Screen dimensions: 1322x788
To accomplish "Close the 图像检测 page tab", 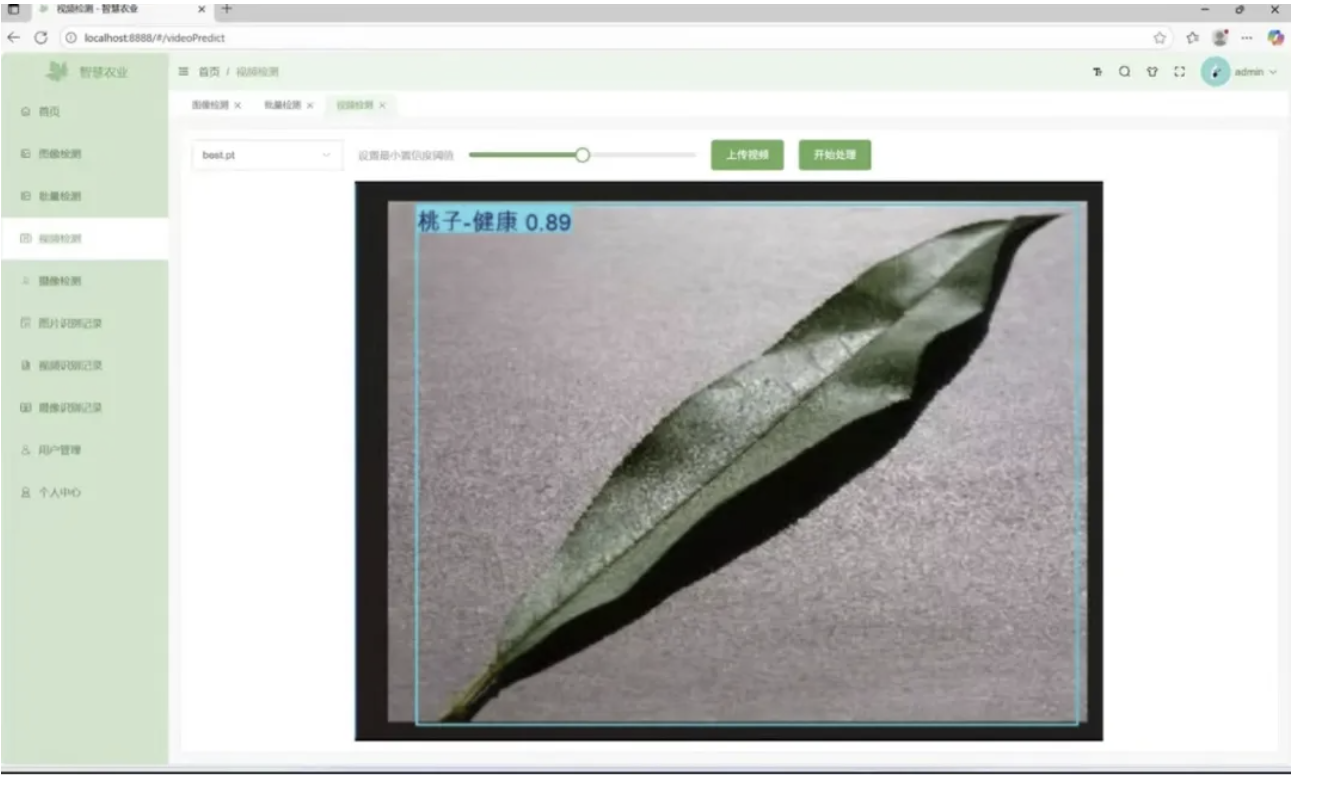I will pyautogui.click(x=237, y=105).
